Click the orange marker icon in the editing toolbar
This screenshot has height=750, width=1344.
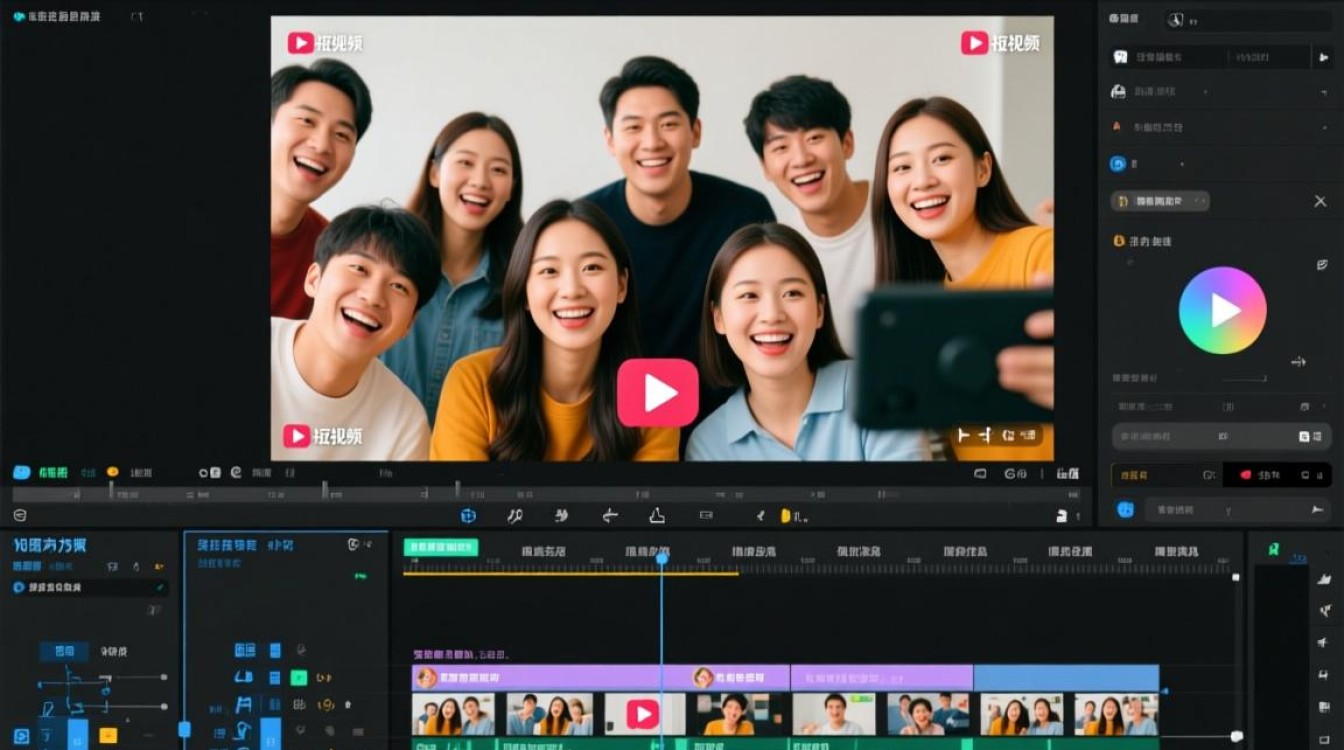(x=786, y=516)
